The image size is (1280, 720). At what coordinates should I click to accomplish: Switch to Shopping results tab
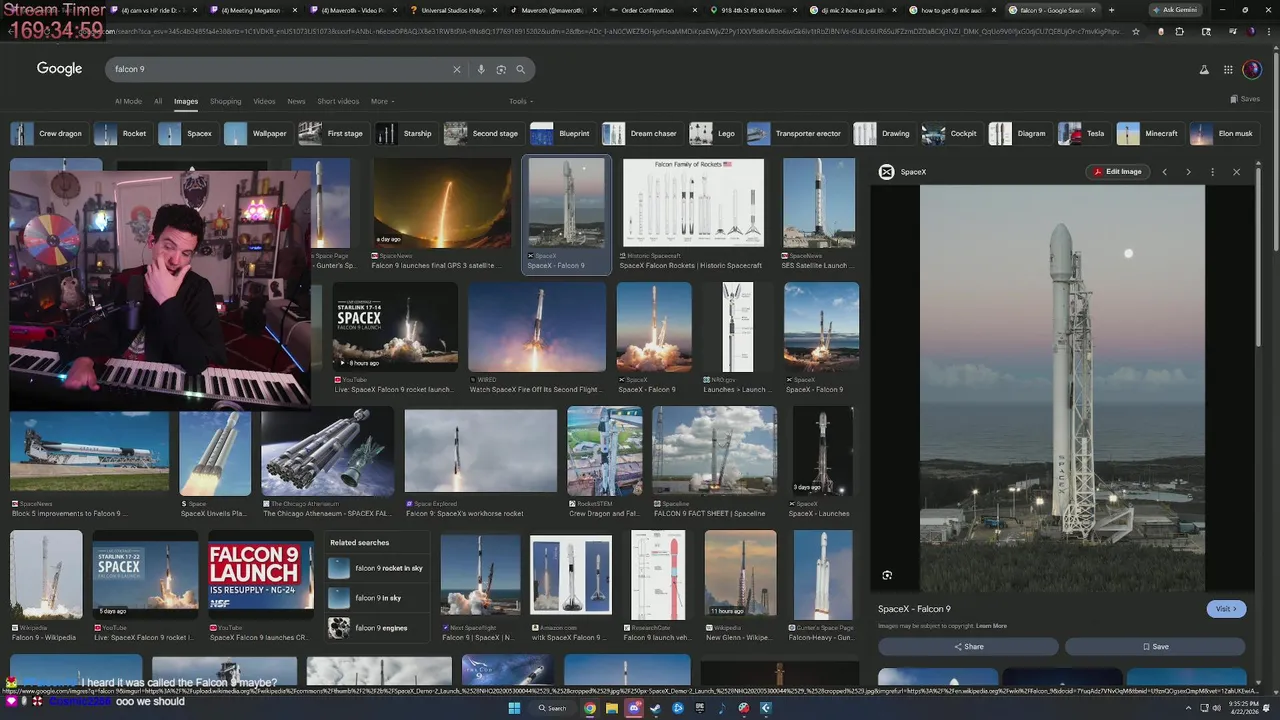[x=225, y=101]
